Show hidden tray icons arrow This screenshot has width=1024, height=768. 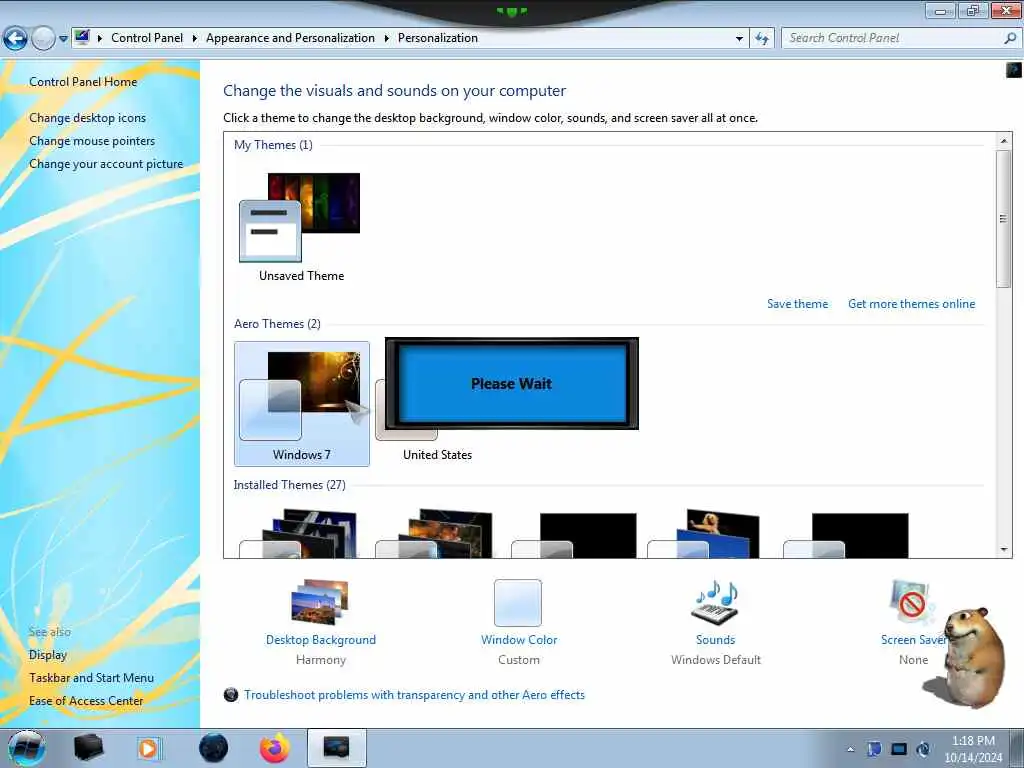pyautogui.click(x=850, y=749)
